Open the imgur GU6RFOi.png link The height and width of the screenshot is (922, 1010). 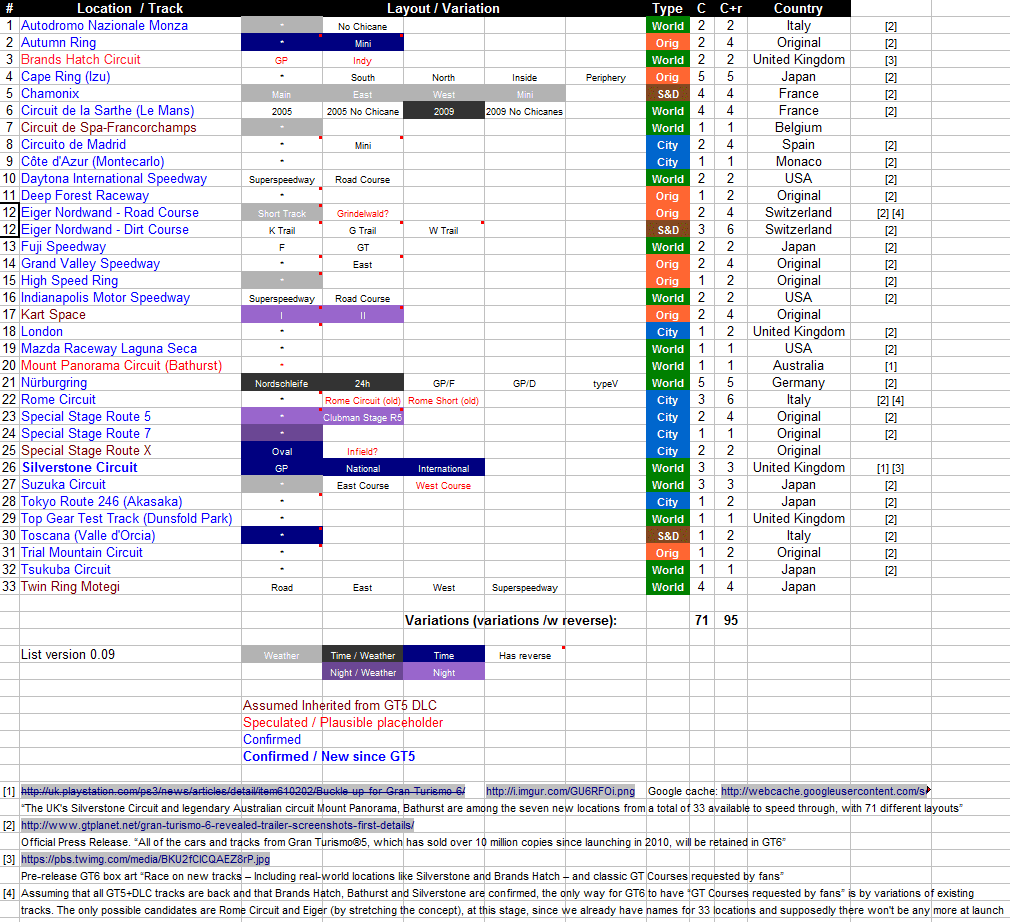pyautogui.click(x=560, y=791)
